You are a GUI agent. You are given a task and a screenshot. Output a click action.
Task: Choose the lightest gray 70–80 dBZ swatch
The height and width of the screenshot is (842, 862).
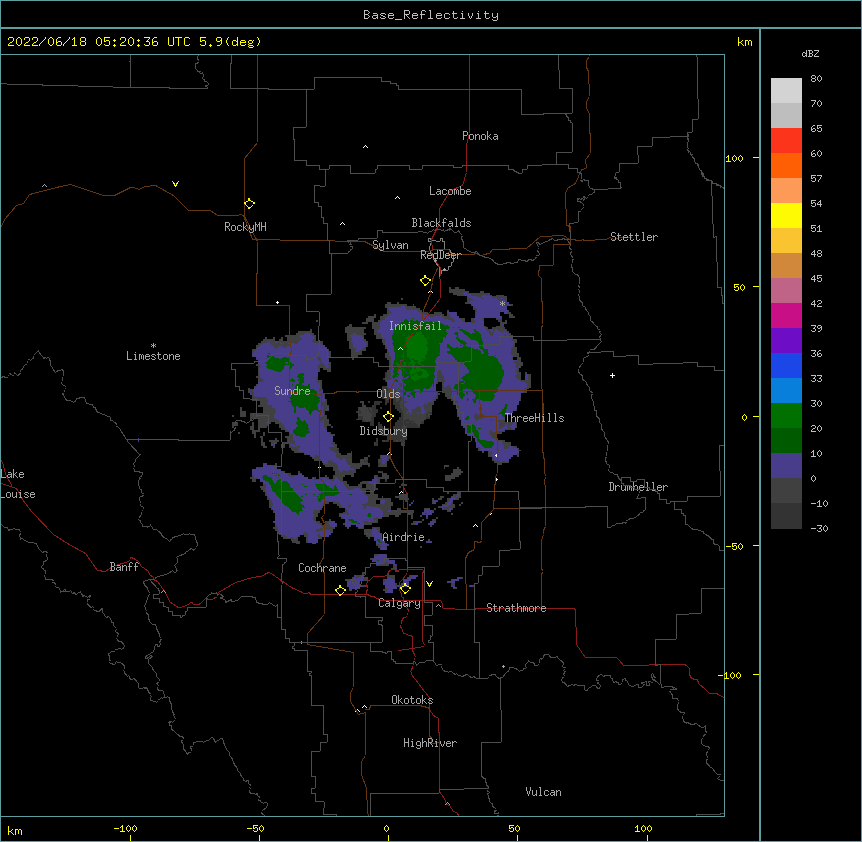point(786,91)
